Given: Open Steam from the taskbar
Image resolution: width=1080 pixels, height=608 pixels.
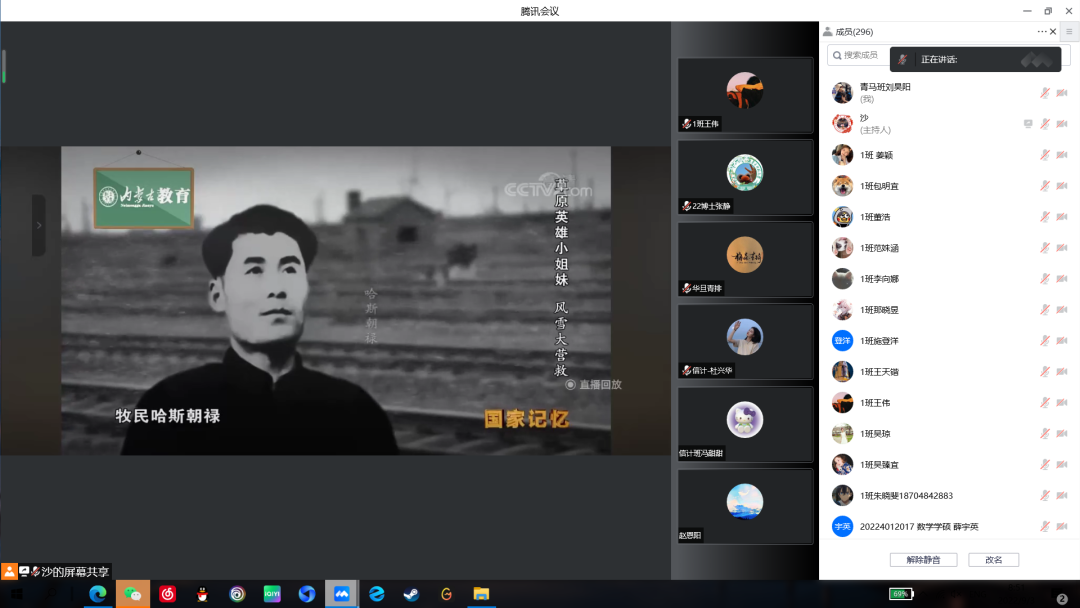Looking at the screenshot, I should click(411, 594).
